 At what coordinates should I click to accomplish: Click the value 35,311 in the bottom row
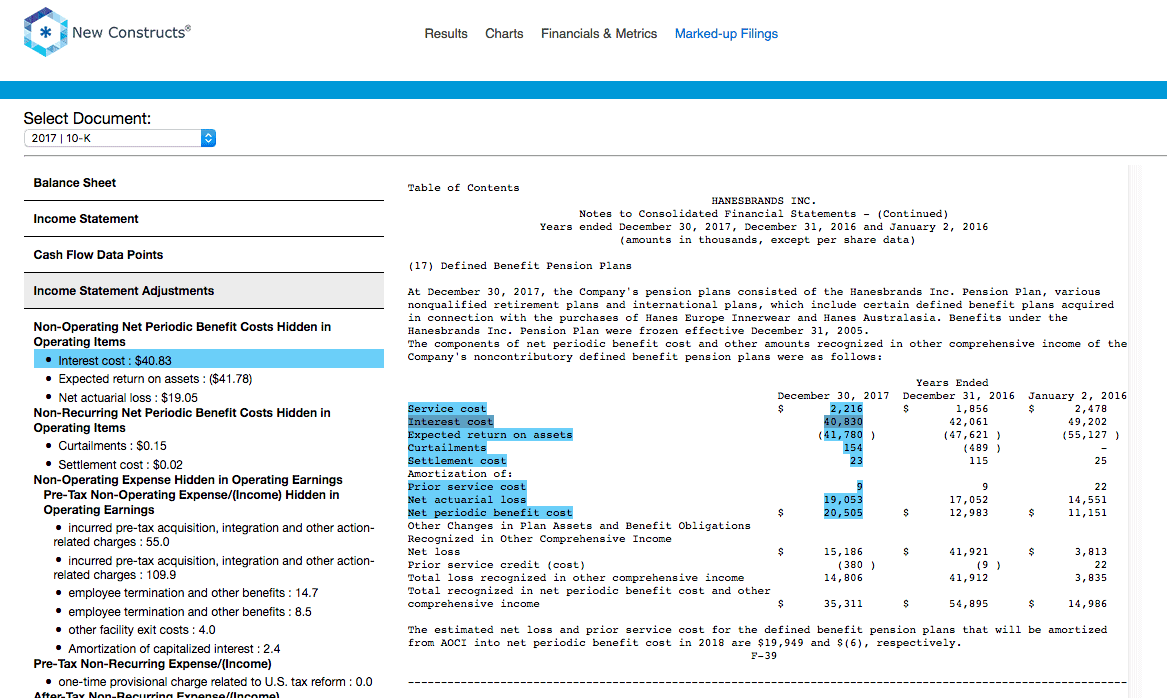coord(843,604)
